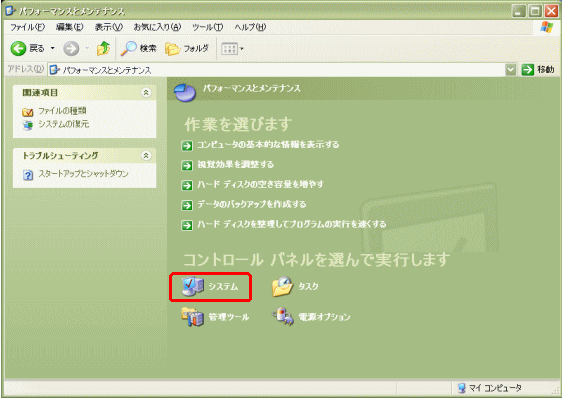Screen dimensions: 562x398
Task: Collapse the トラブルシューティング panel chevron
Action: [x=146, y=156]
